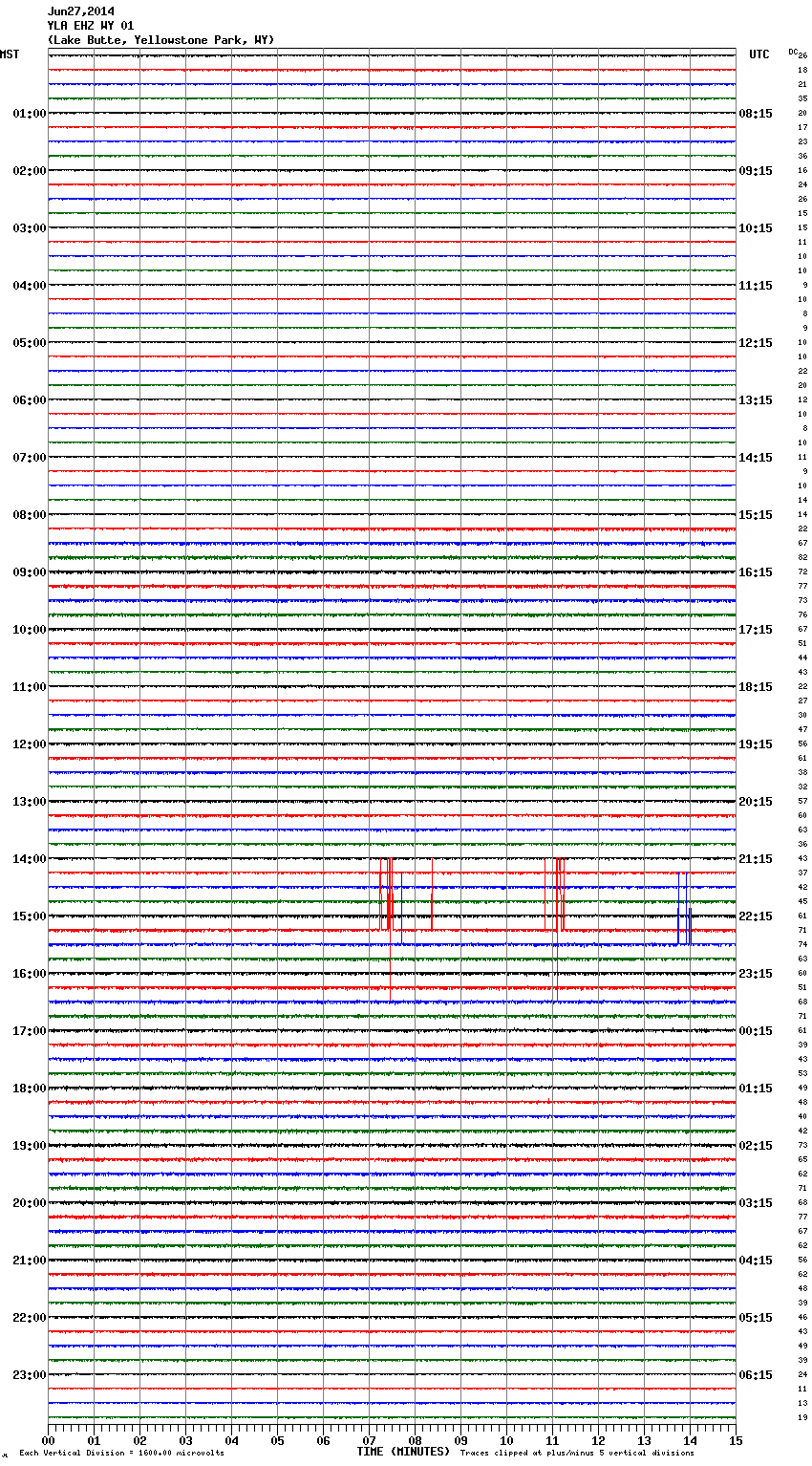812x1466 pixels.
Task: Click the 08:00 MST time label
Action: 29,515
